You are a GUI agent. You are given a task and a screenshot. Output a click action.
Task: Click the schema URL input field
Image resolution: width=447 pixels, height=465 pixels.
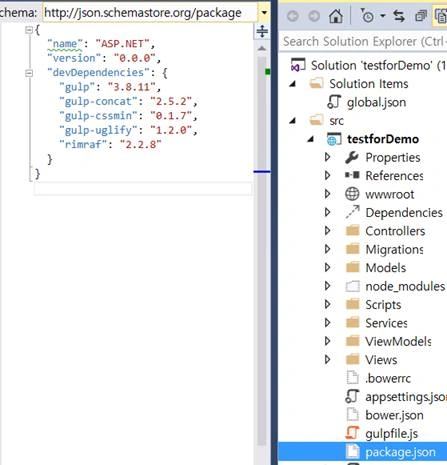click(150, 13)
